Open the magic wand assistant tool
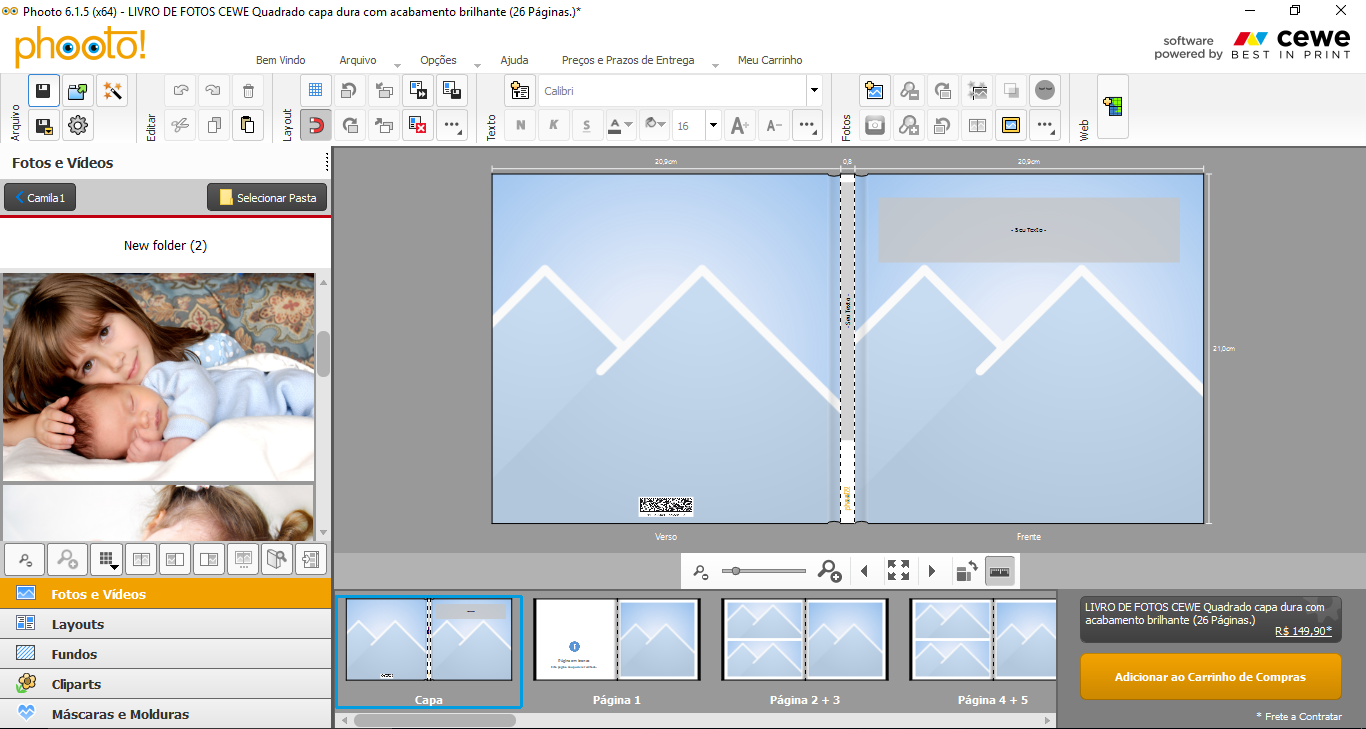The width and height of the screenshot is (1366, 729). (112, 91)
